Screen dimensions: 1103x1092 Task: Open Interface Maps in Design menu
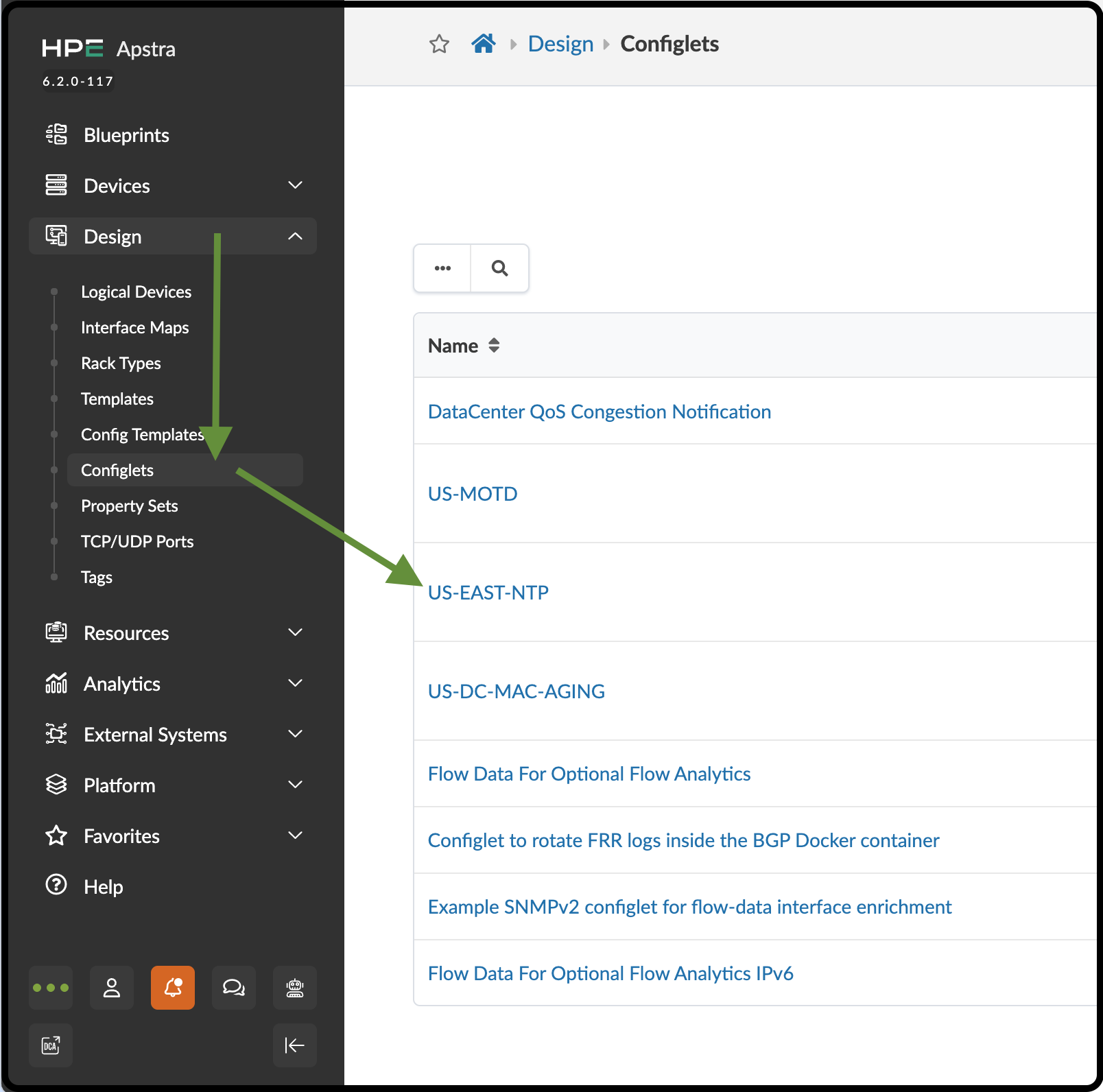click(x=134, y=327)
